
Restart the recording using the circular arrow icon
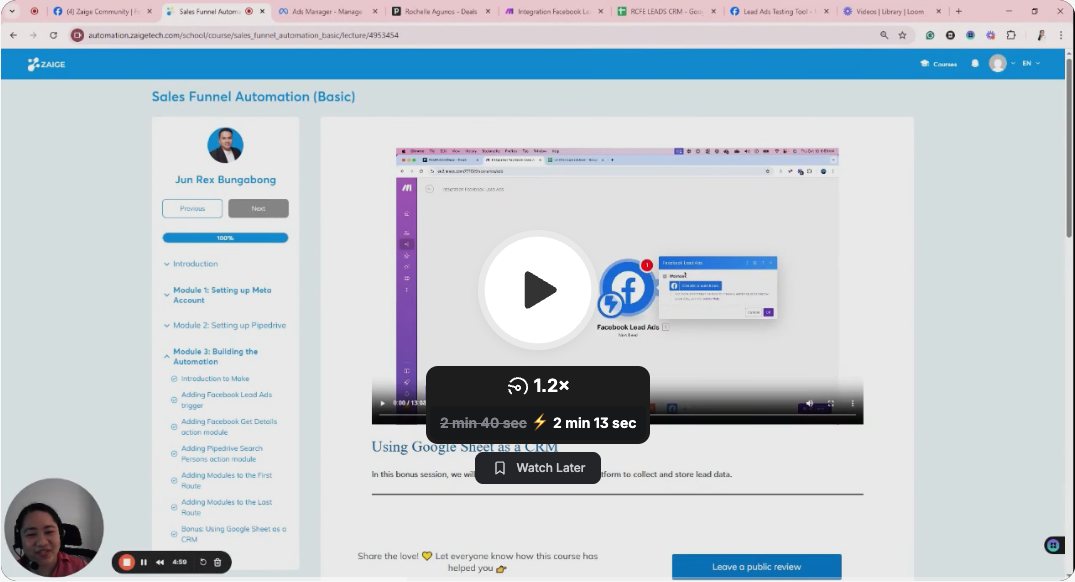pyautogui.click(x=203, y=562)
